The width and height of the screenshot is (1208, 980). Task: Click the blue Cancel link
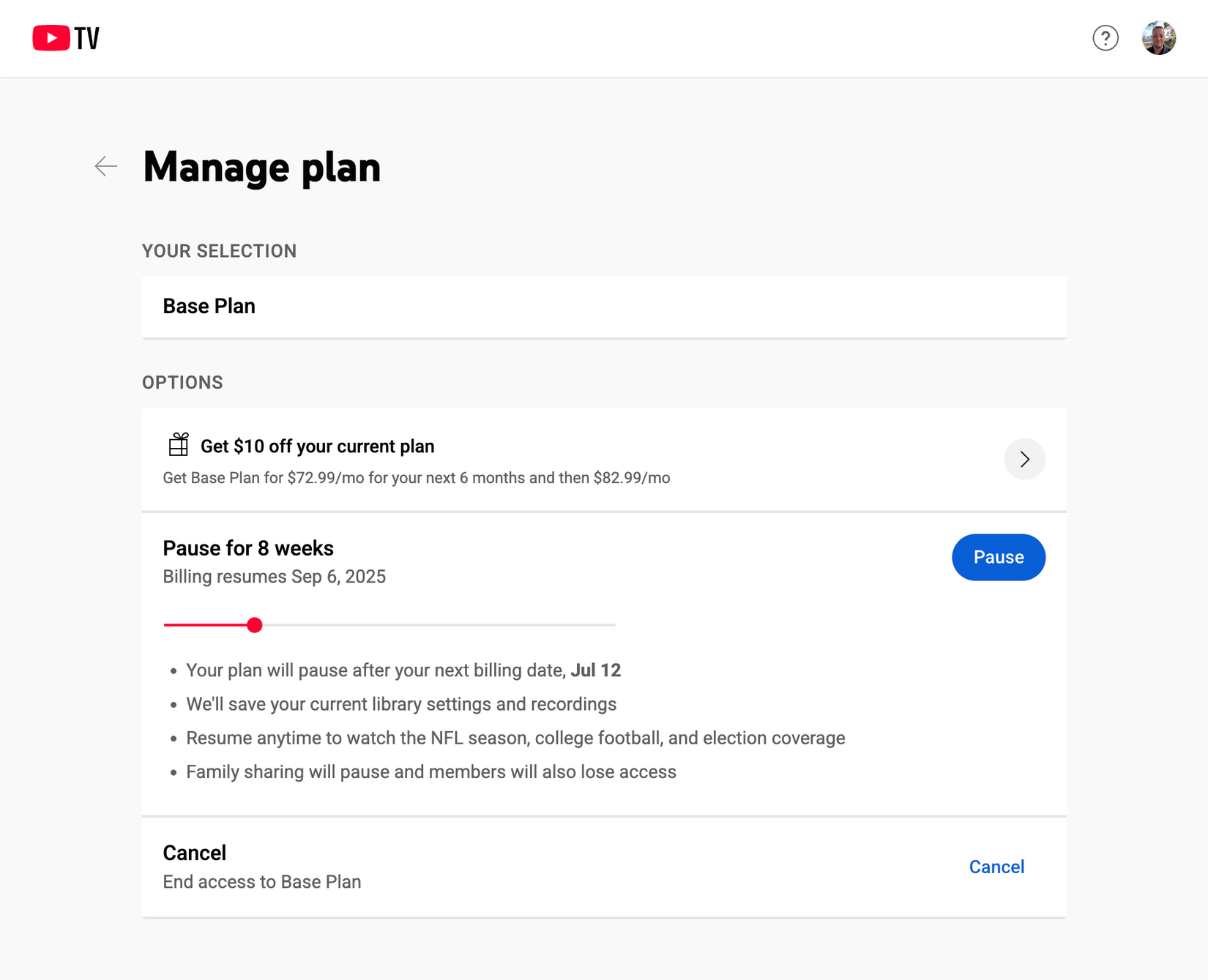996,867
